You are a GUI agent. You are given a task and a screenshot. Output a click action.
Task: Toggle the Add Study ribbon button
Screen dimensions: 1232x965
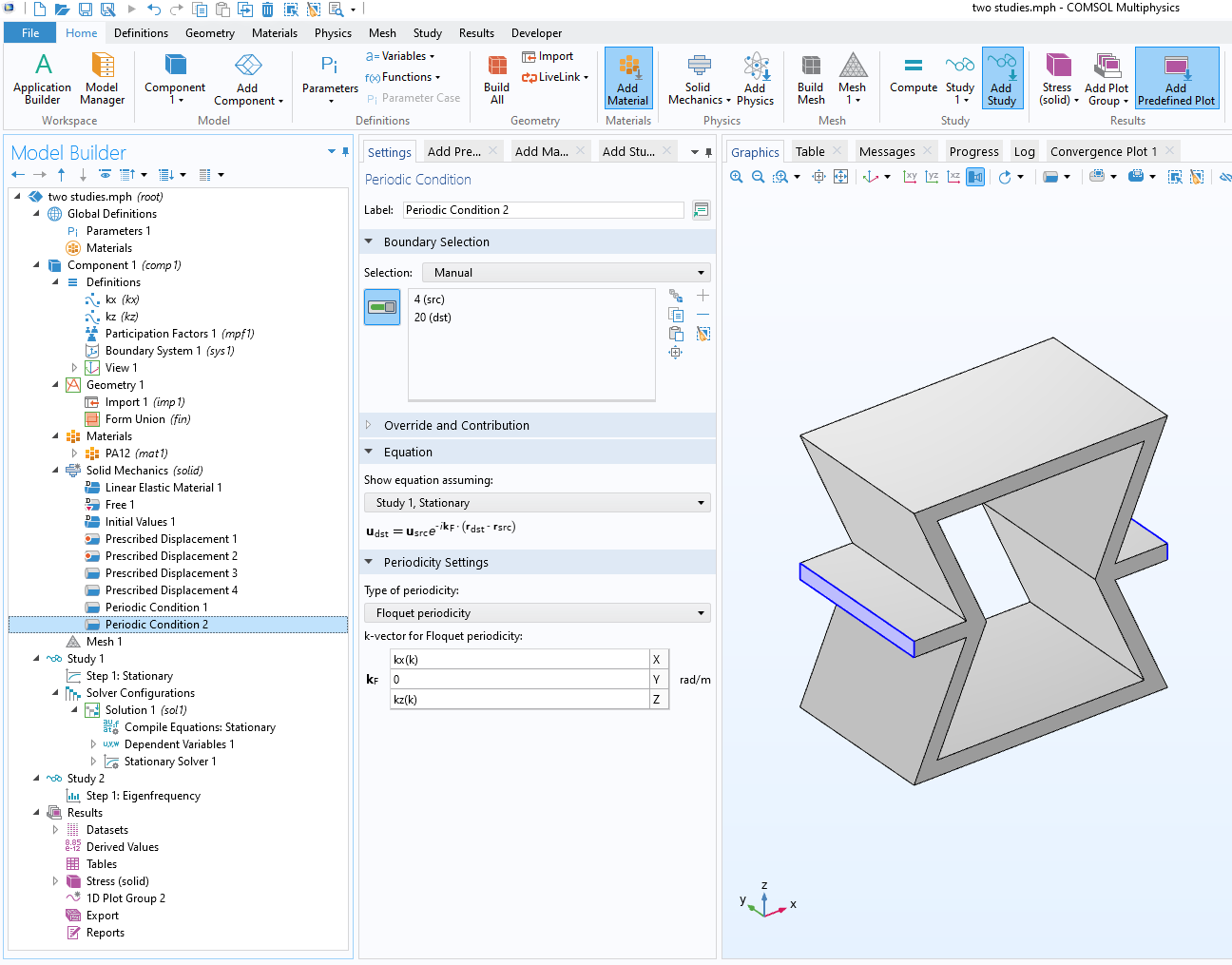(x=1001, y=79)
